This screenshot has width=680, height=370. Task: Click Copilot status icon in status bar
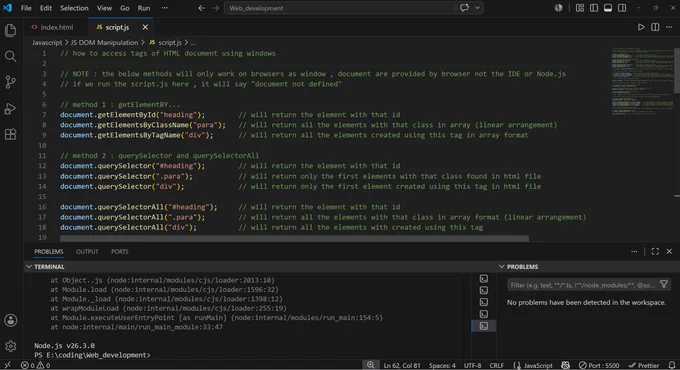pos(566,365)
